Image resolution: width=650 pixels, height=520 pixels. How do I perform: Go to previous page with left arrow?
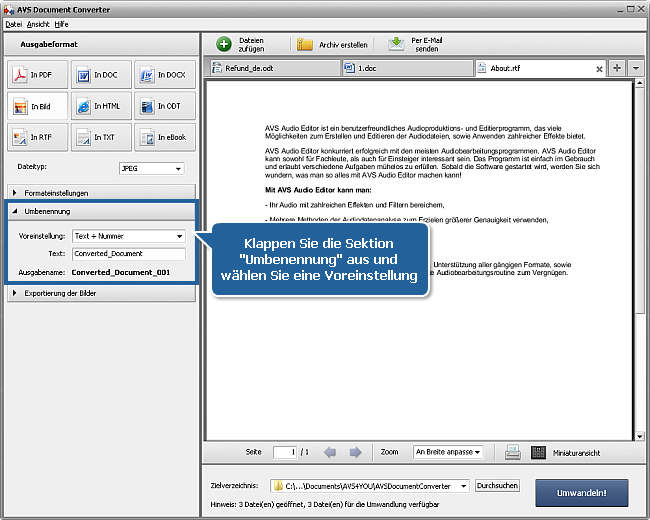pyautogui.click(x=330, y=452)
